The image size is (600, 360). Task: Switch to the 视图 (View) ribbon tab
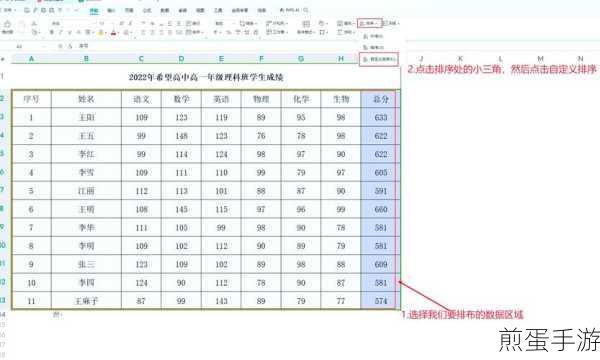point(200,11)
